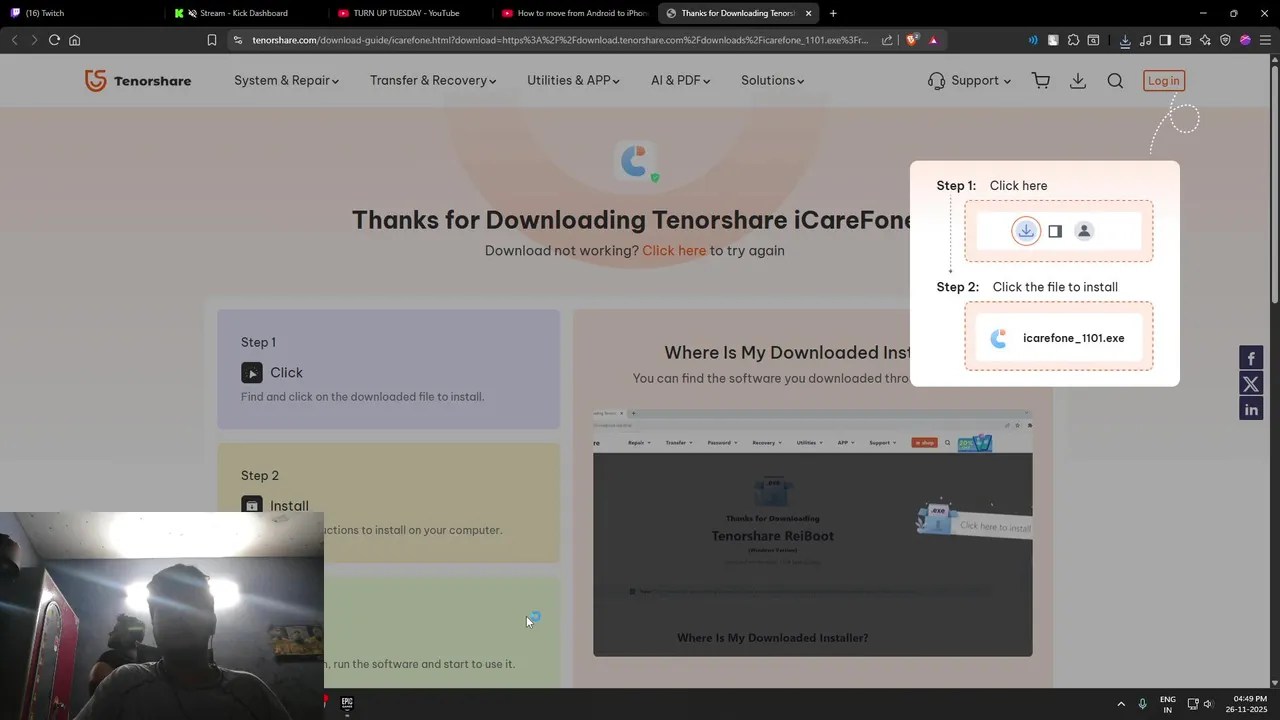Viewport: 1280px width, 720px height.
Task: Open the Epic Games taskbar icon
Action: click(347, 703)
